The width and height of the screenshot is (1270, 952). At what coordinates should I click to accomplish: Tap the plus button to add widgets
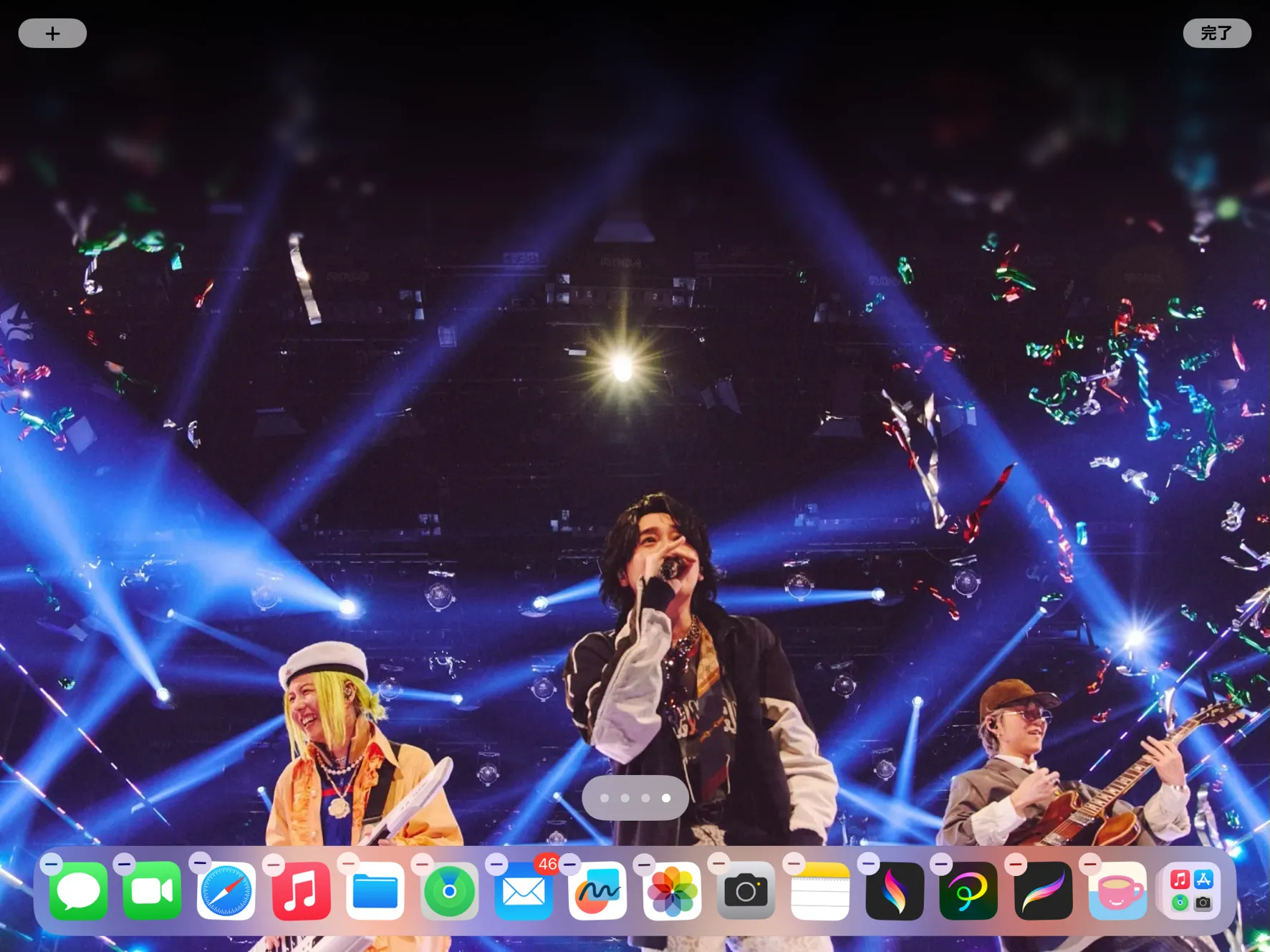tap(52, 33)
